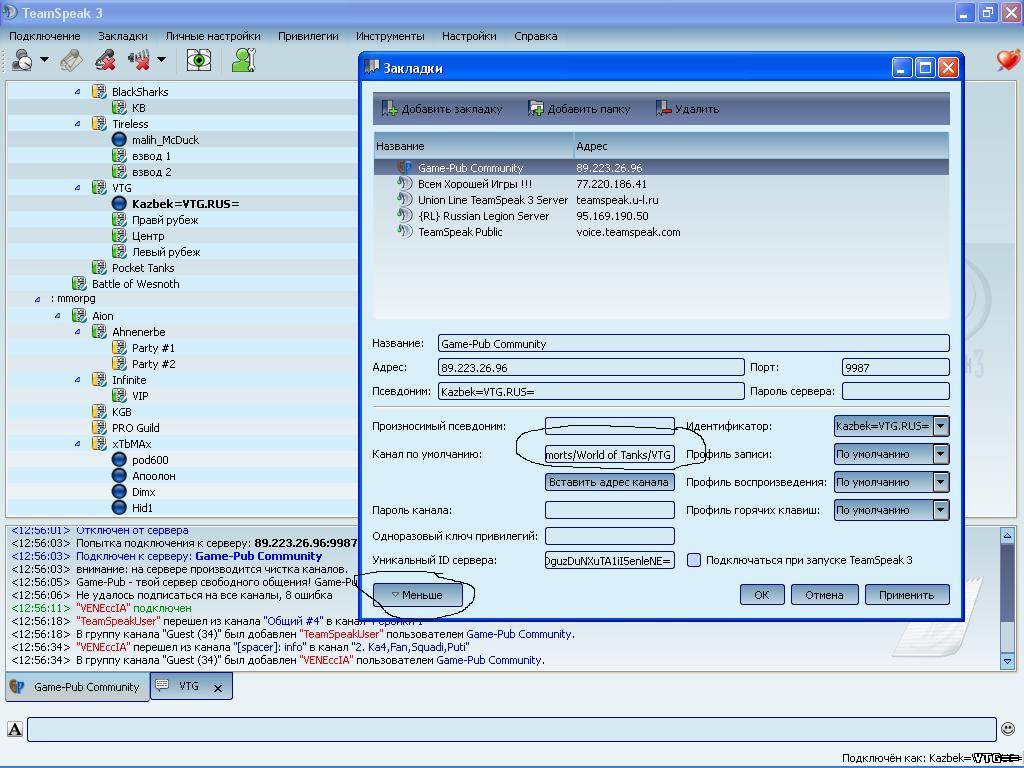Confirm bookmark with OK button
The image size is (1024, 768).
[x=762, y=595]
